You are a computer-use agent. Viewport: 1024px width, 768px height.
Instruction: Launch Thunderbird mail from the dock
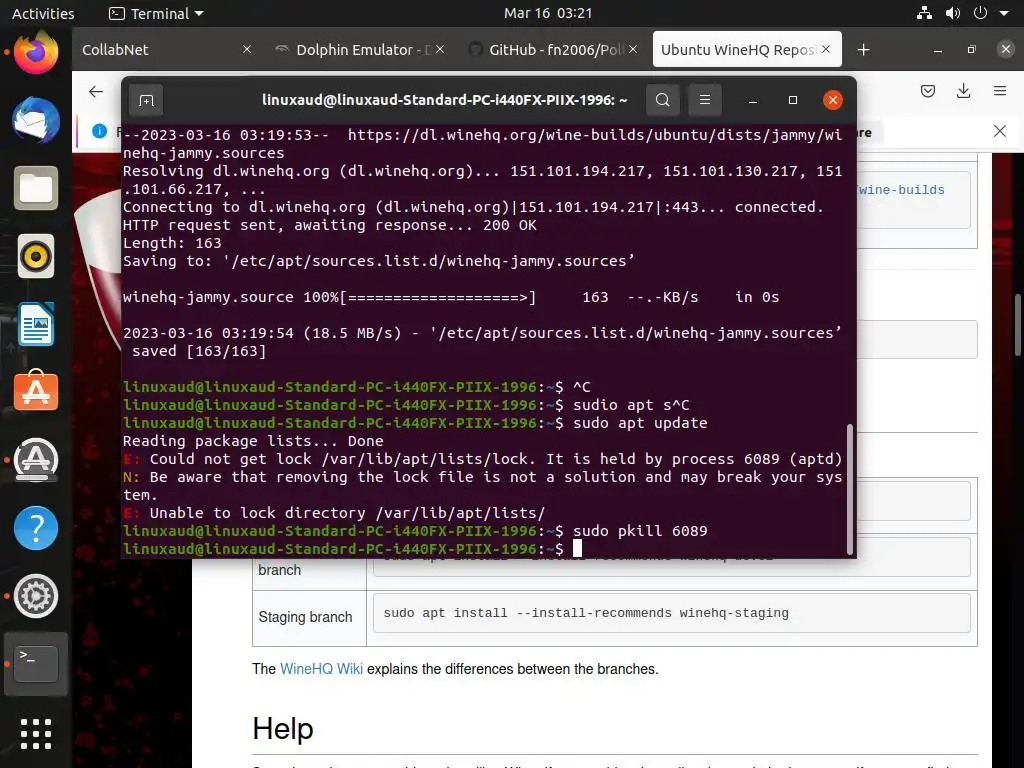tap(36, 120)
